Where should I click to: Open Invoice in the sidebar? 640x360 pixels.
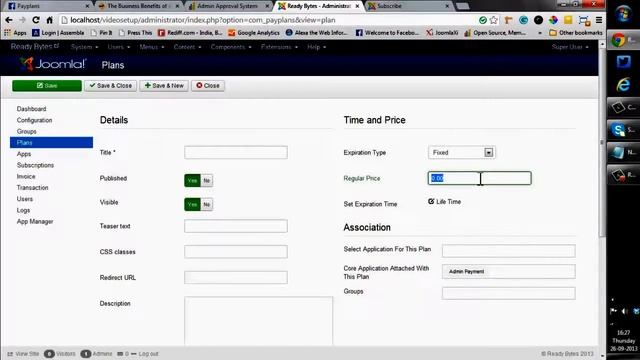click(26, 176)
